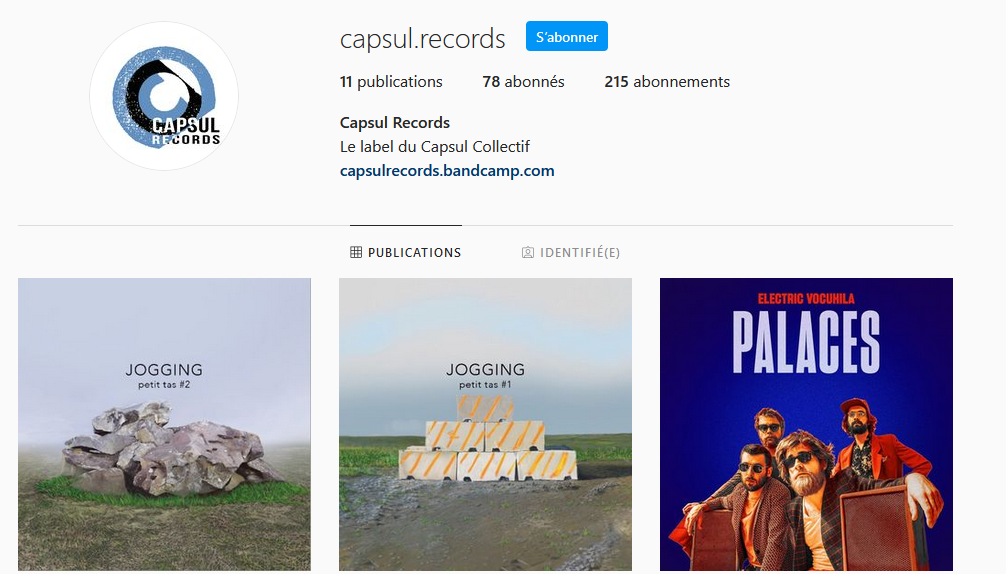
Task: Subscribe with the S'abonner button
Action: [x=567, y=37]
